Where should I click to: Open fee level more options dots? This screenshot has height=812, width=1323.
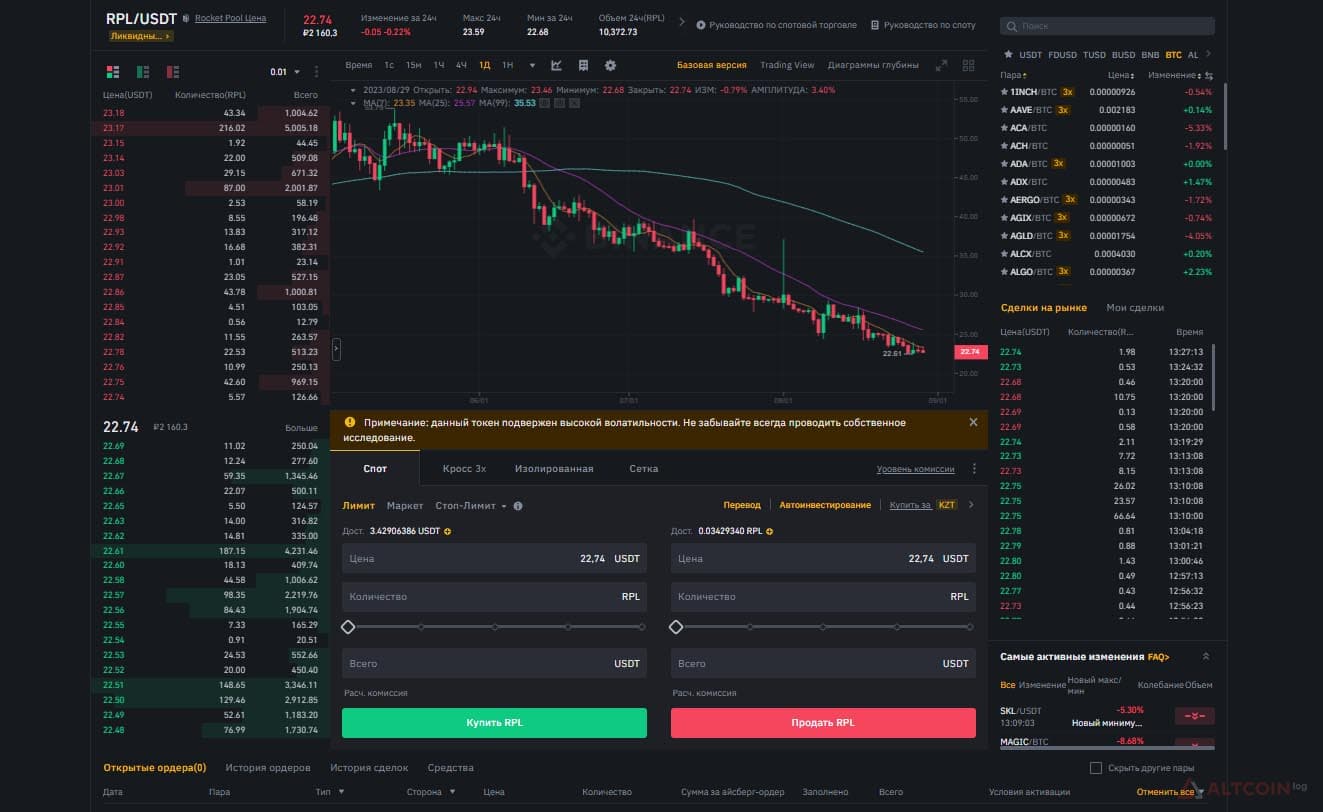click(x=974, y=469)
